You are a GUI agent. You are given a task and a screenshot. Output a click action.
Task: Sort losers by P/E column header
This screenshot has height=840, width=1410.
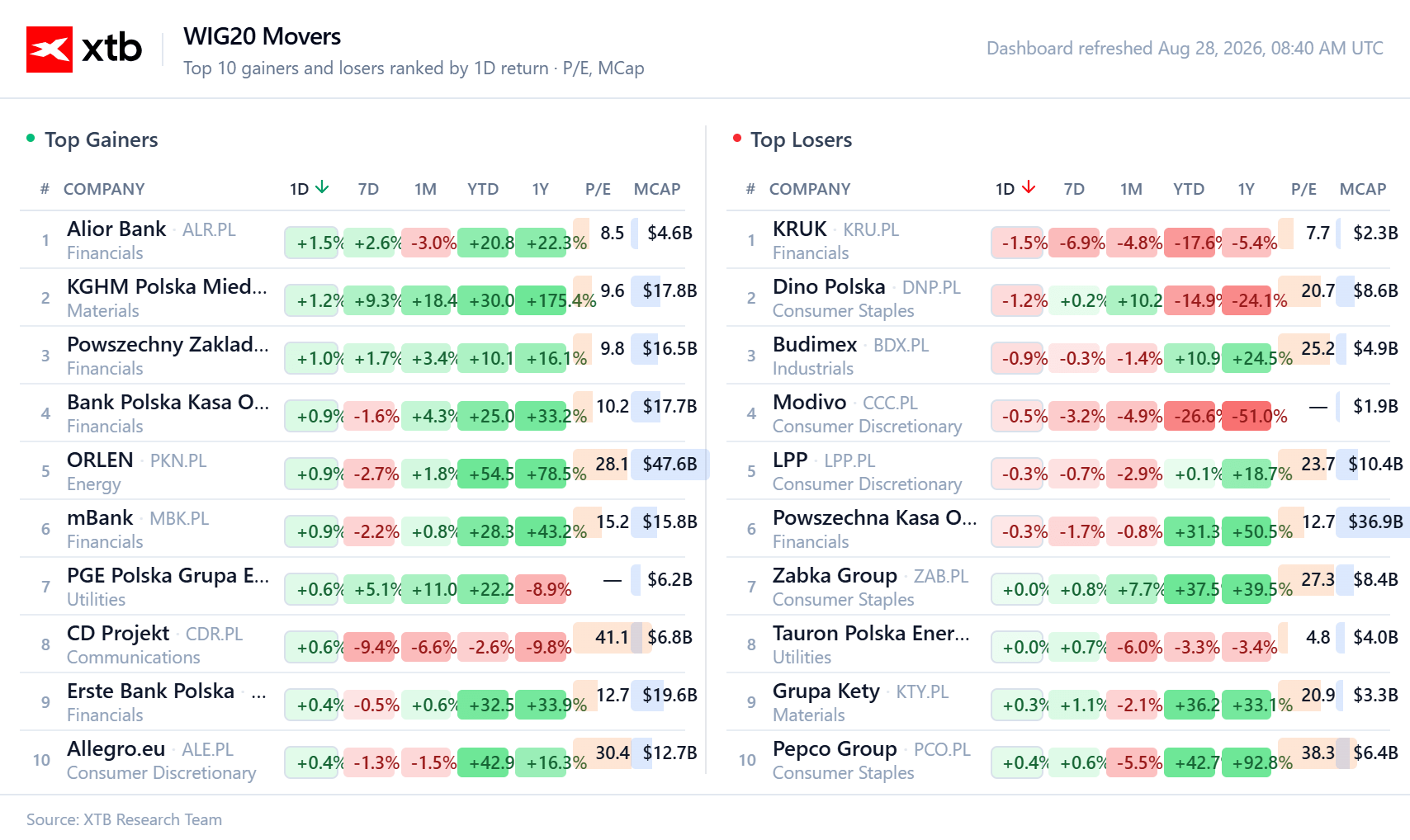(x=1304, y=189)
